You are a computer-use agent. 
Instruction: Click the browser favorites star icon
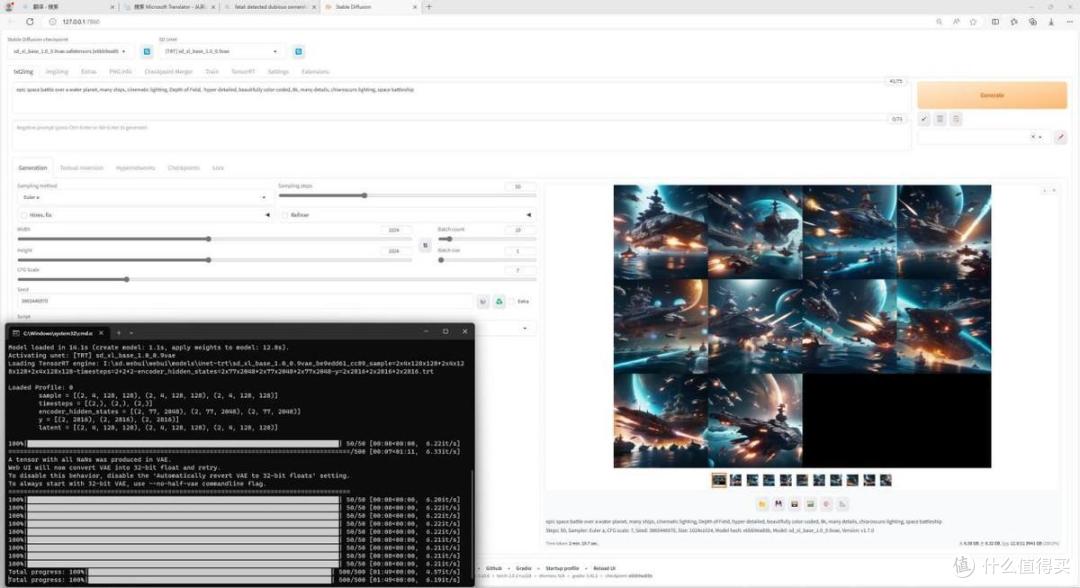click(x=973, y=21)
